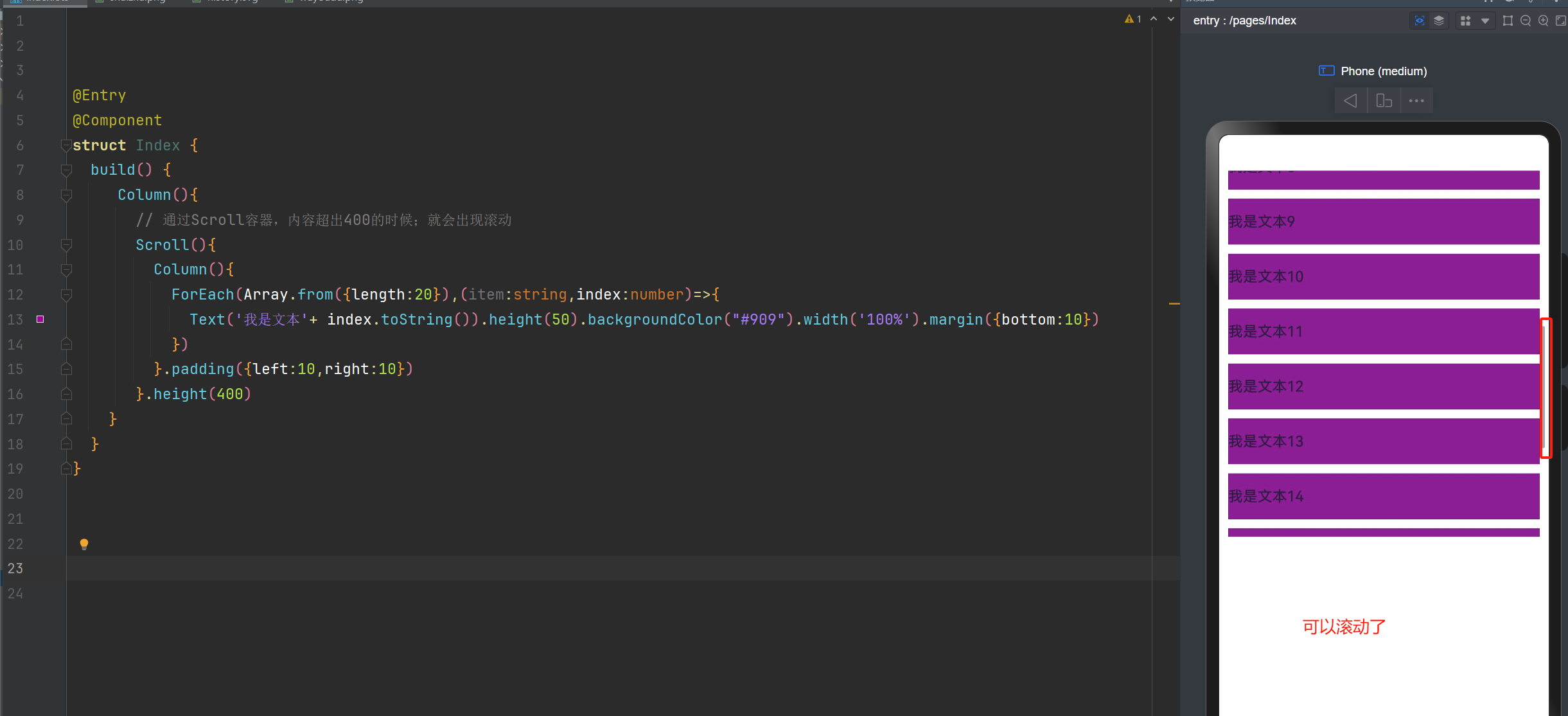Screen dimensions: 1568x716
Task: Click the yellow intention lightbulb icon
Action: 84,544
